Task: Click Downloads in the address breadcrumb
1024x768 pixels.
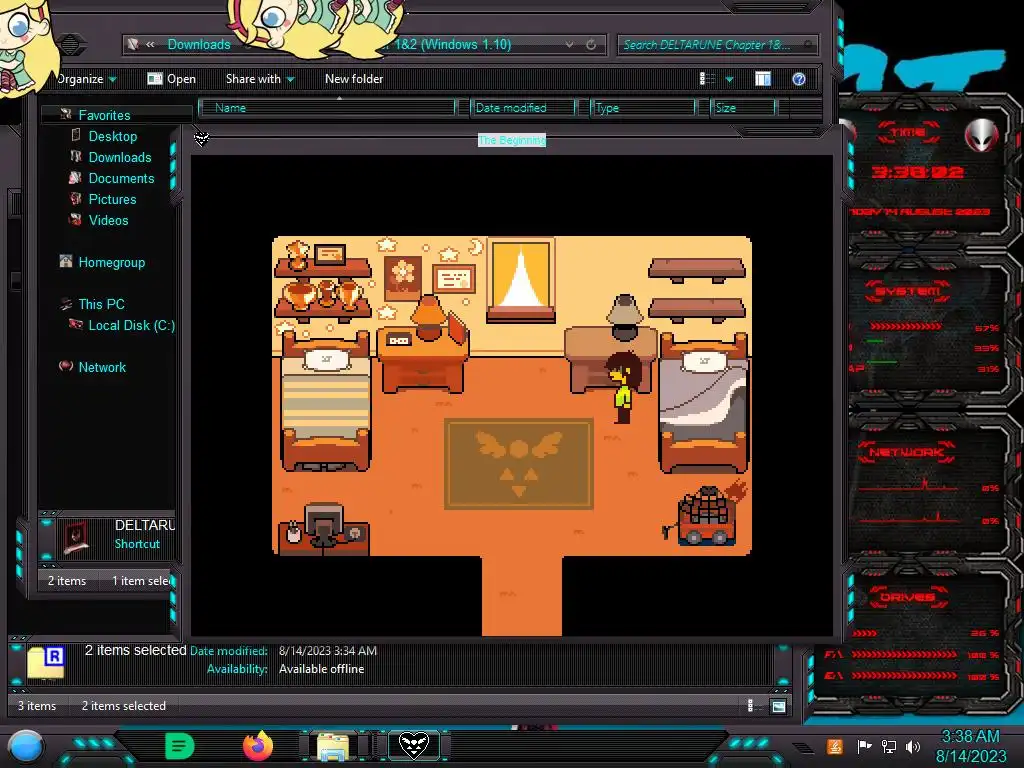Action: (199, 44)
